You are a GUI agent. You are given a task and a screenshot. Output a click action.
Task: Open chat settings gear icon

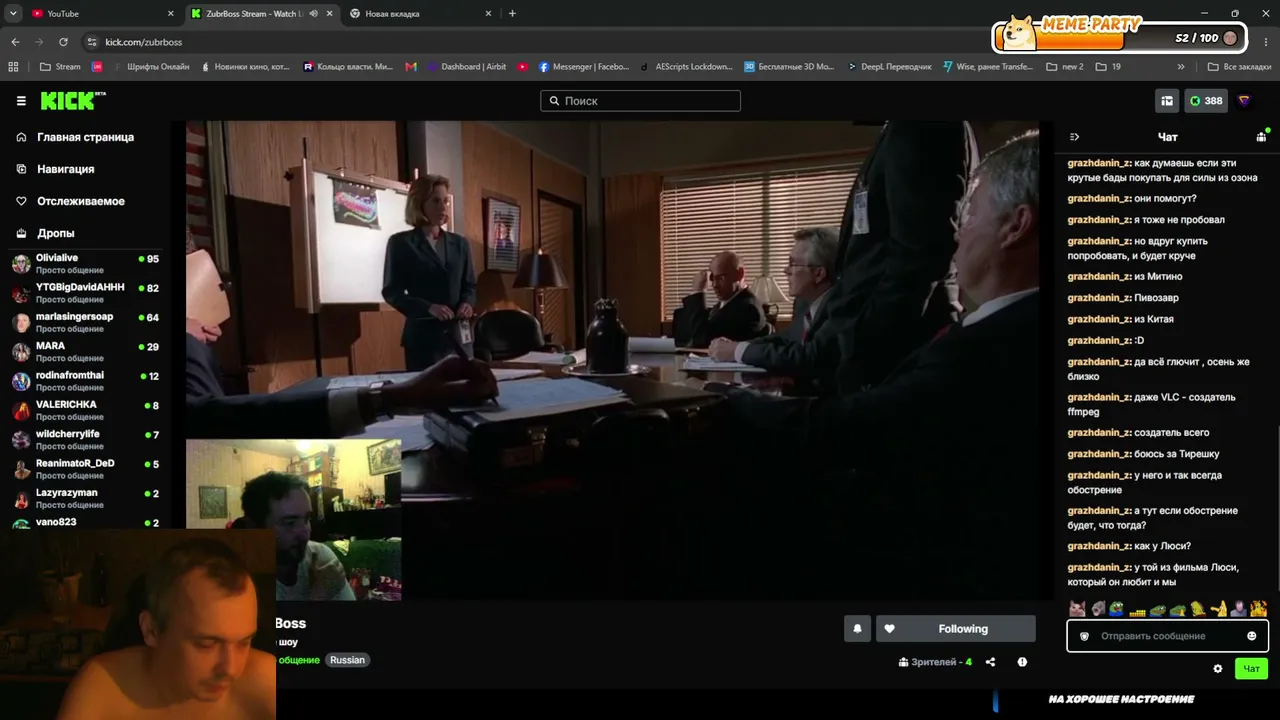(1218, 669)
